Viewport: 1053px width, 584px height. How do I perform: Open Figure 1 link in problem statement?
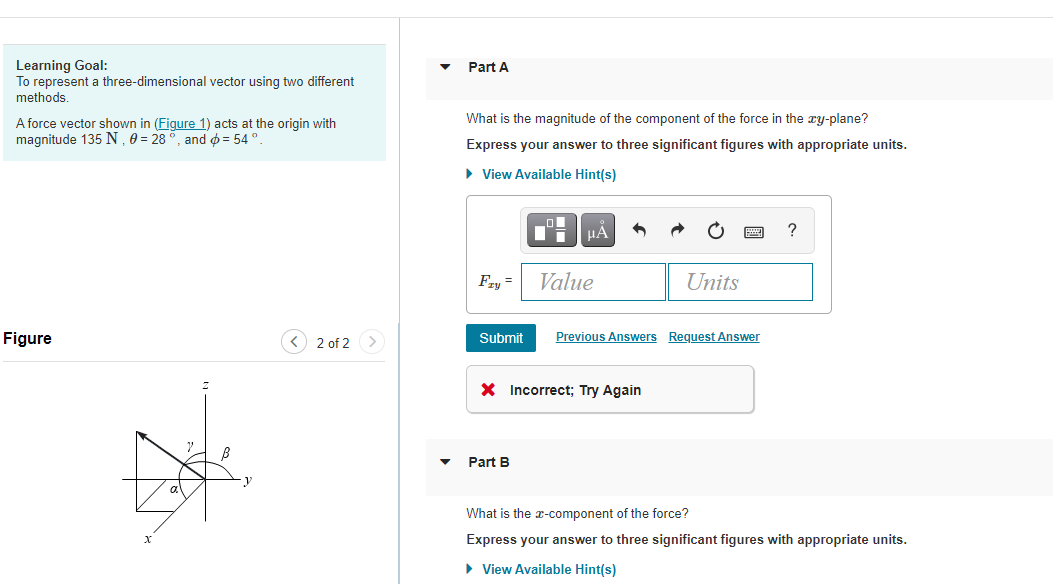point(181,123)
